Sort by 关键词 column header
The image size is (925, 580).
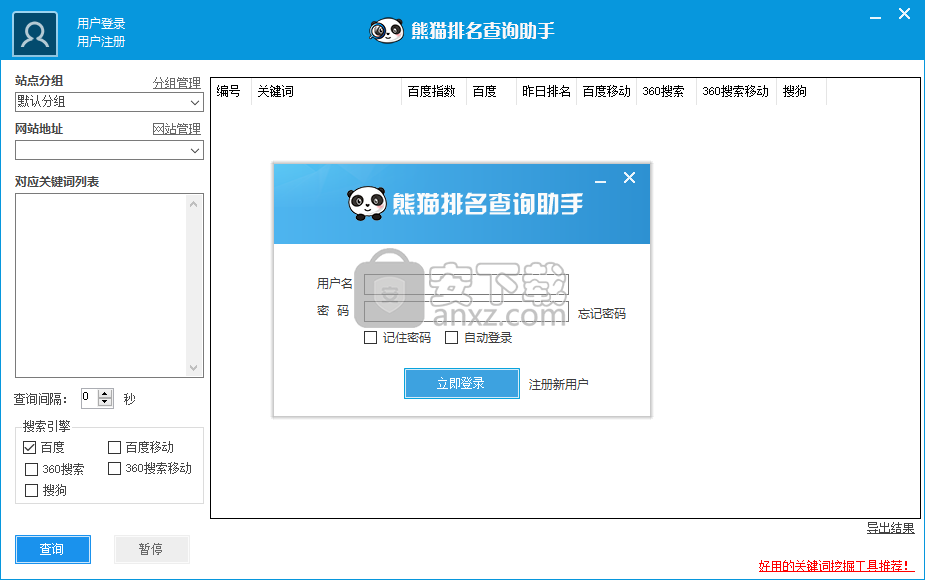pos(326,91)
